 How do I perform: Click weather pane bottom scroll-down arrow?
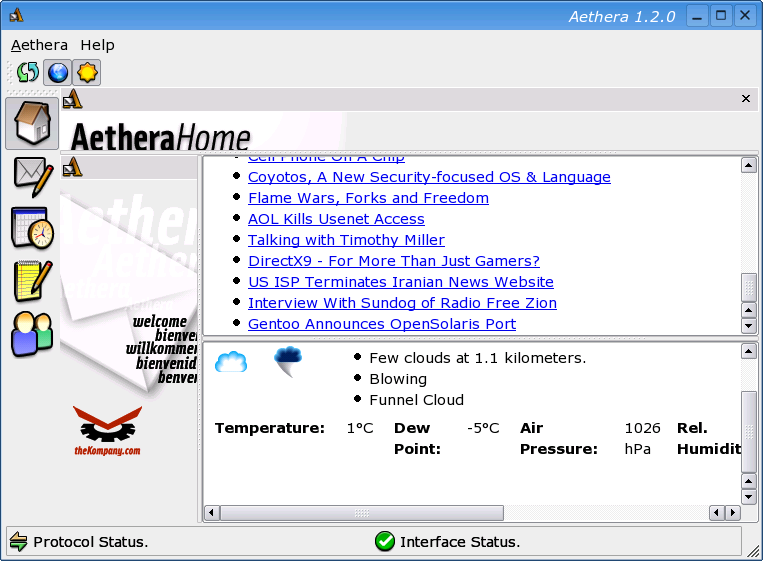(x=748, y=497)
